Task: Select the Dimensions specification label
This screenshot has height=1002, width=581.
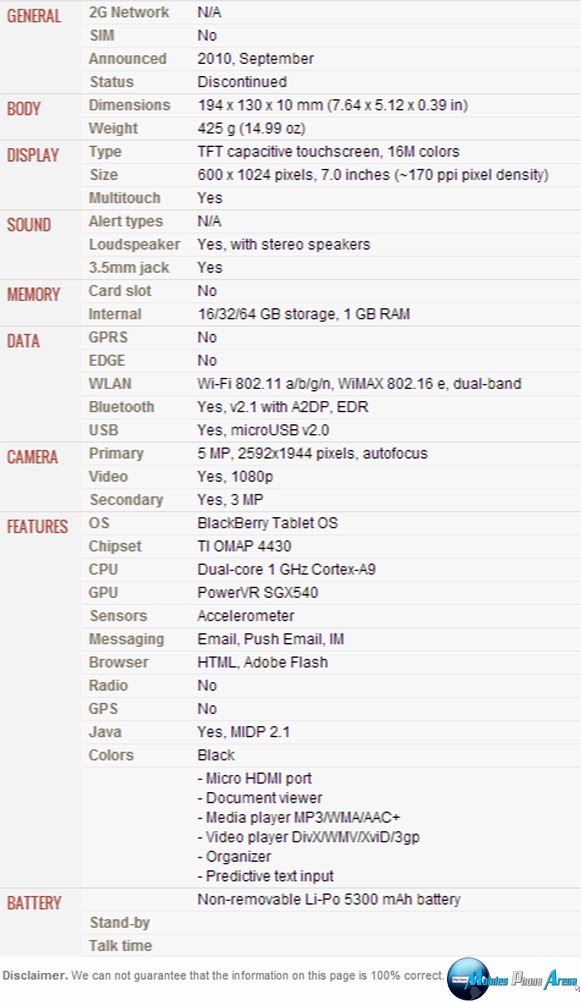Action: coord(130,105)
